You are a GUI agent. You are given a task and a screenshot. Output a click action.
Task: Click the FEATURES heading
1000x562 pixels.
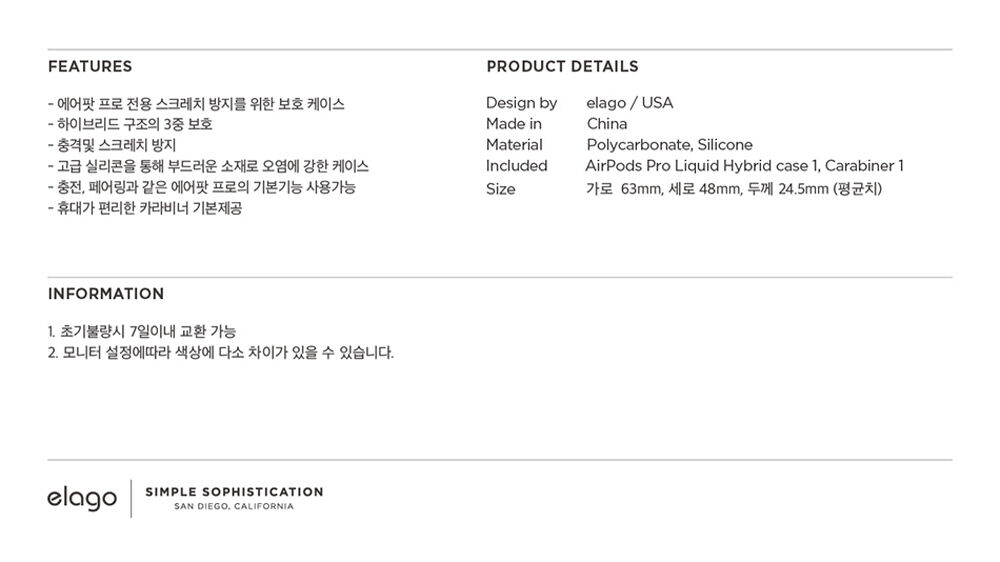90,66
